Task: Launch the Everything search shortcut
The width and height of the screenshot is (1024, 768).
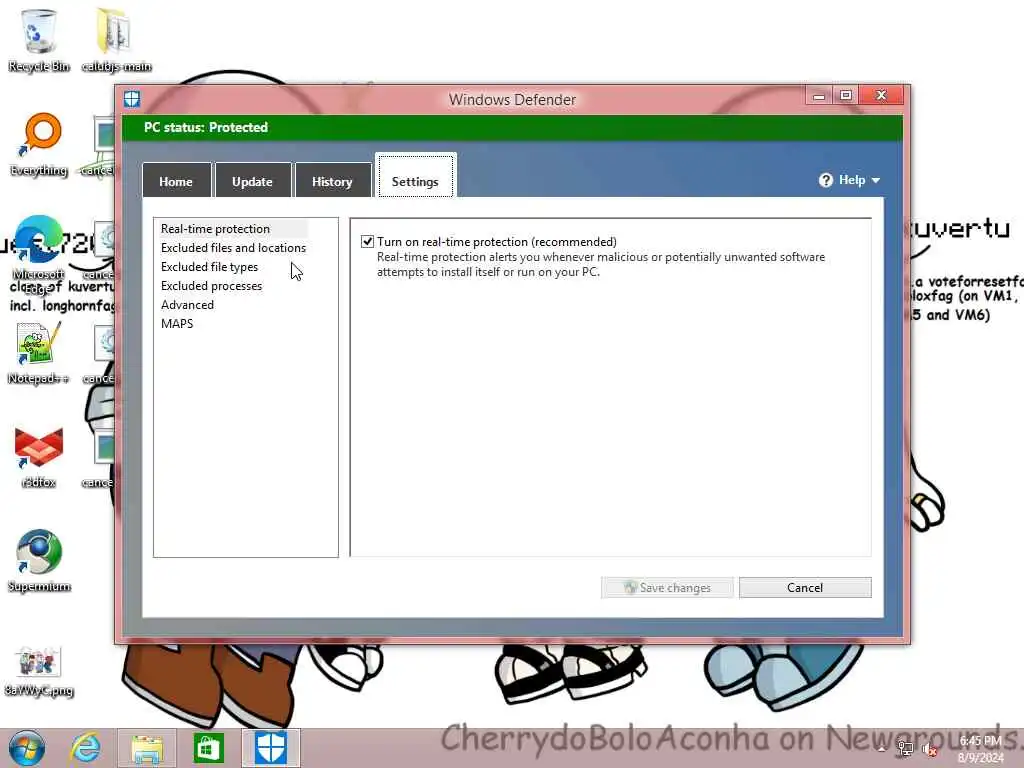Action: pos(39,144)
